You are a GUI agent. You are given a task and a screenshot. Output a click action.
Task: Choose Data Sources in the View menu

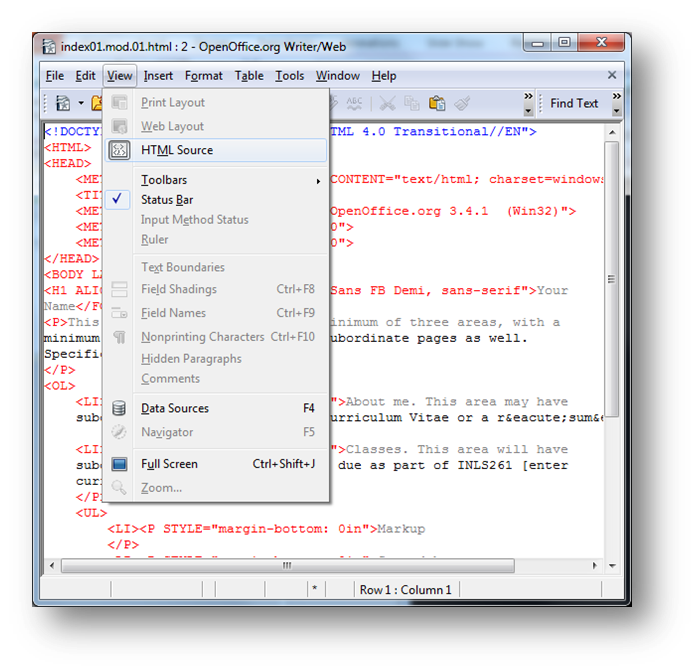[175, 408]
